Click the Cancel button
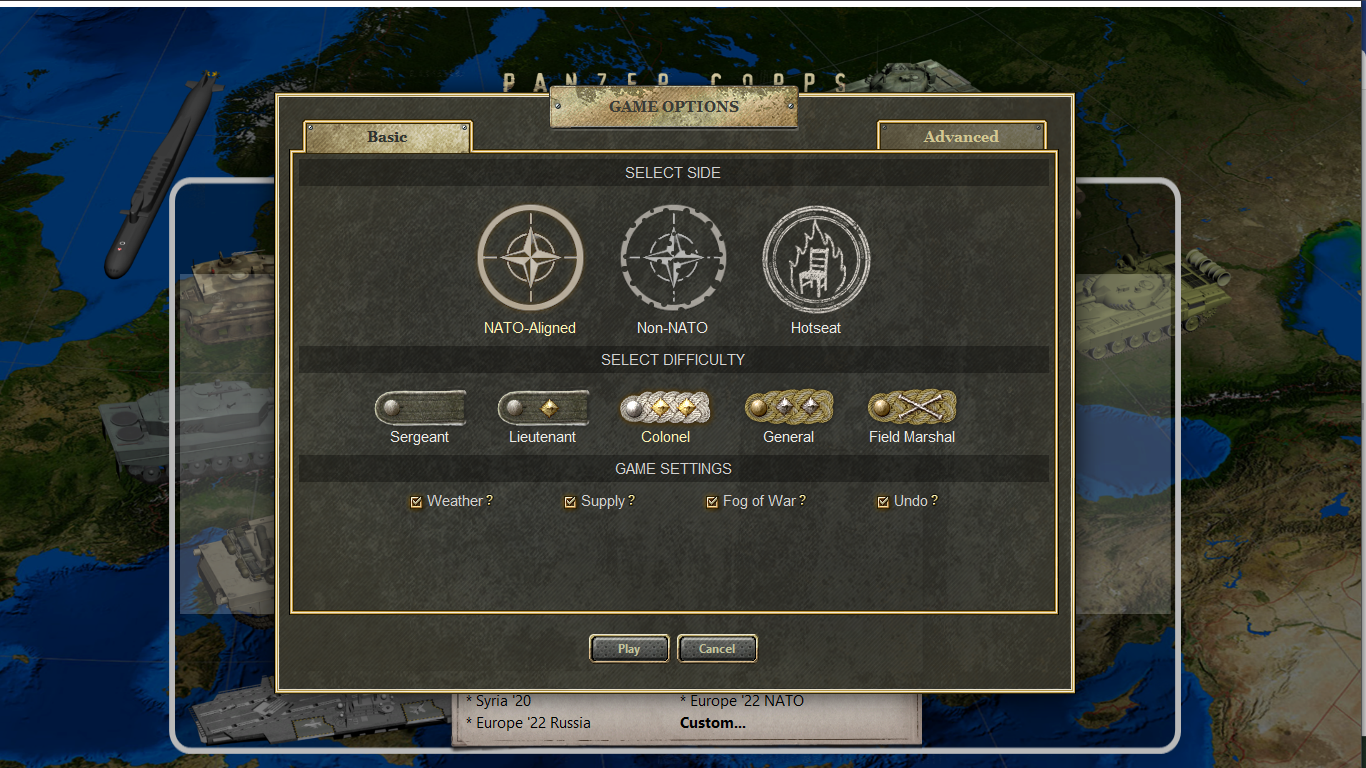Viewport: 1366px width, 768px height. click(x=717, y=649)
